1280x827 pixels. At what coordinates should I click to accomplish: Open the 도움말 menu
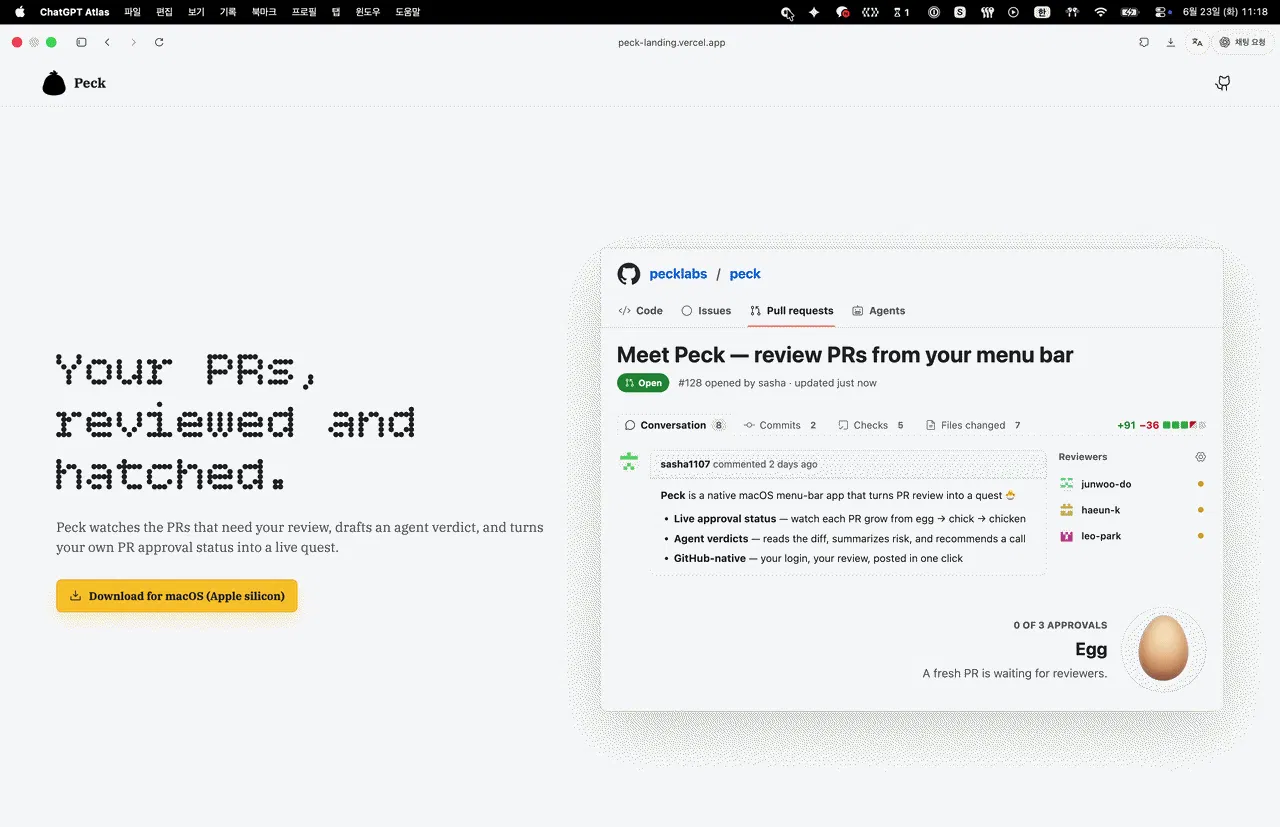coord(408,12)
